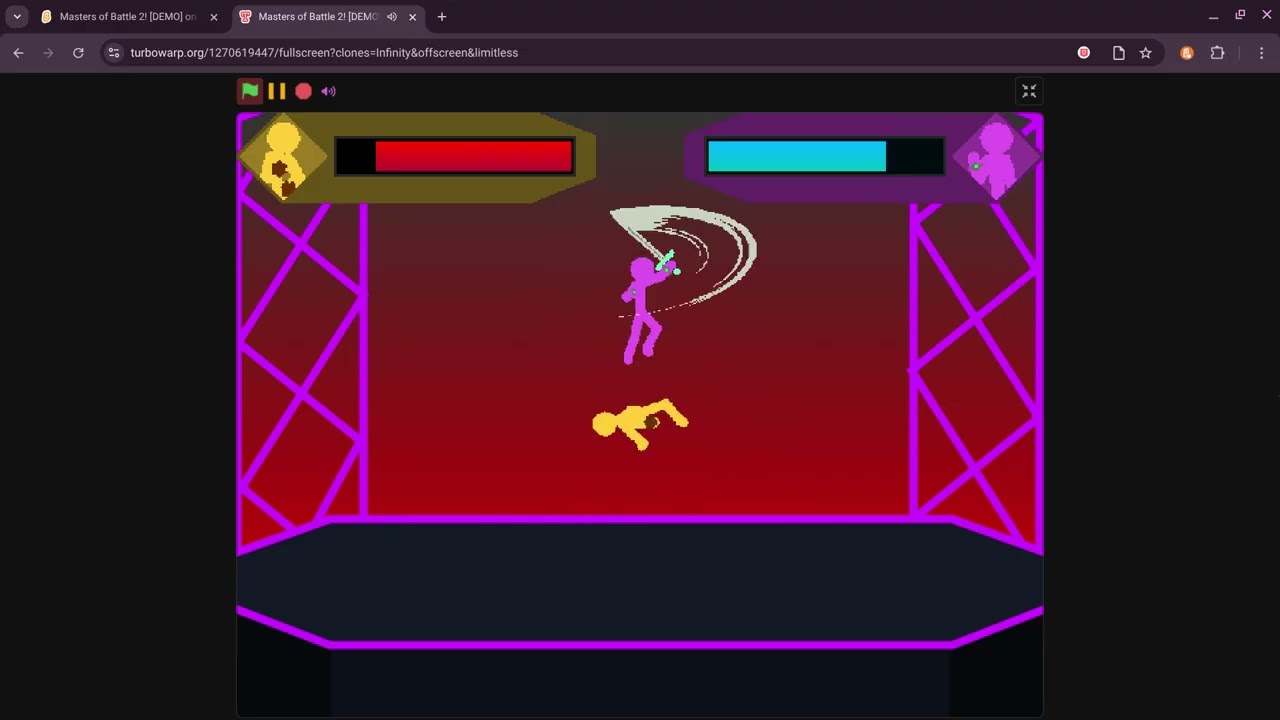Viewport: 1280px width, 720px height.
Task: Mute the tab via its speaker indicator
Action: click(x=392, y=17)
